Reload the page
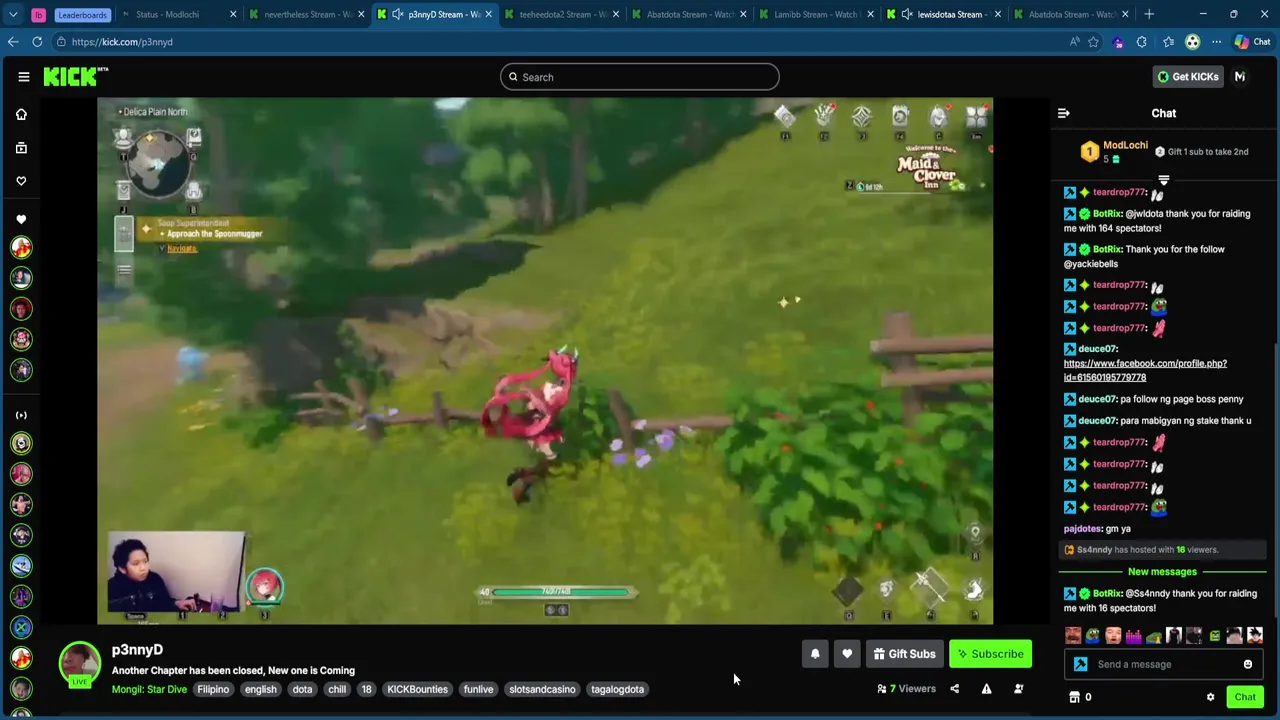Viewport: 1280px width, 720px height. click(37, 42)
